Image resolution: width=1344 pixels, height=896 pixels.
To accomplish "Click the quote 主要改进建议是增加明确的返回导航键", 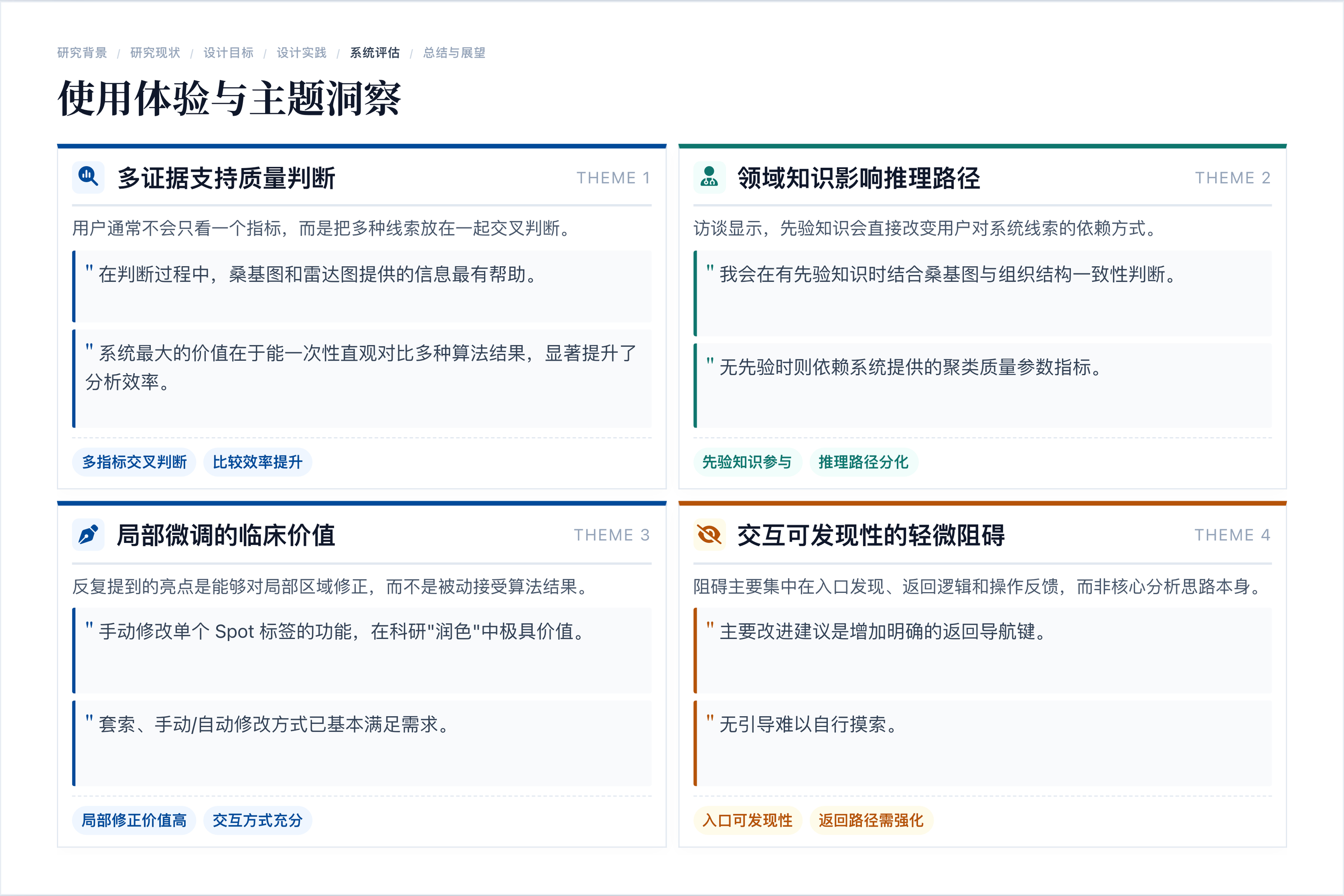I will pos(982,650).
